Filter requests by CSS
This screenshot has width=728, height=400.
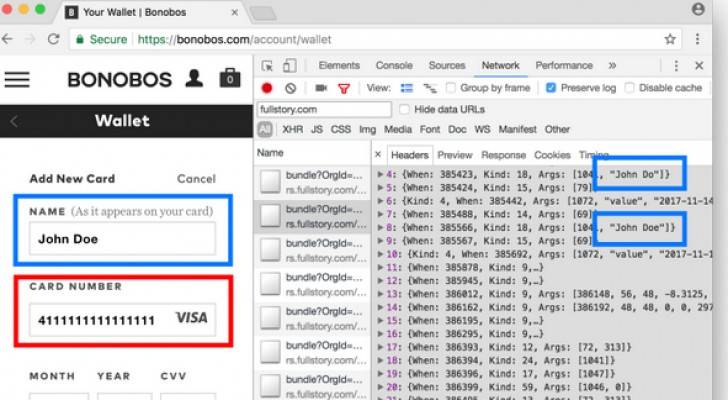tap(341, 129)
